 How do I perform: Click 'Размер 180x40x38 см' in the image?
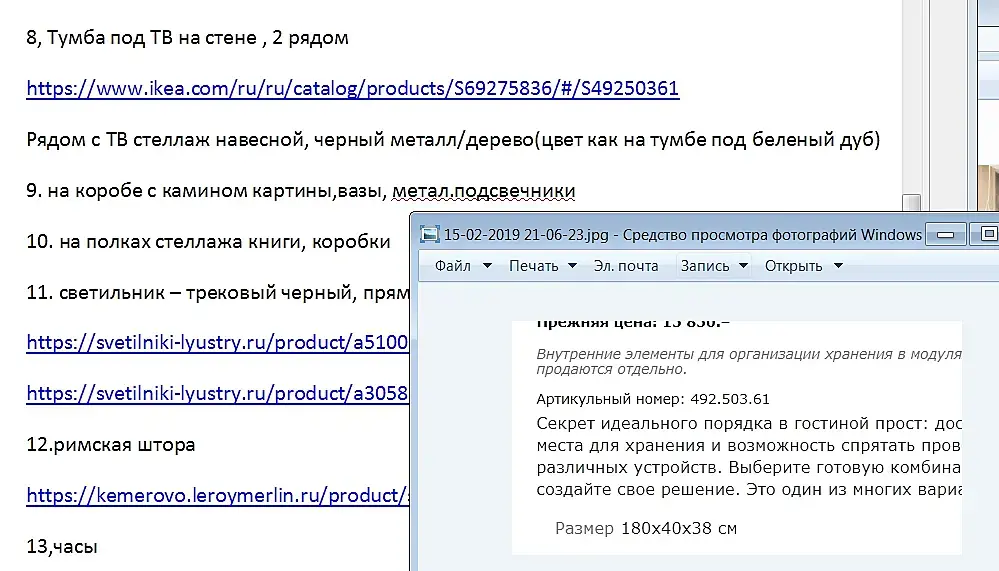646,528
